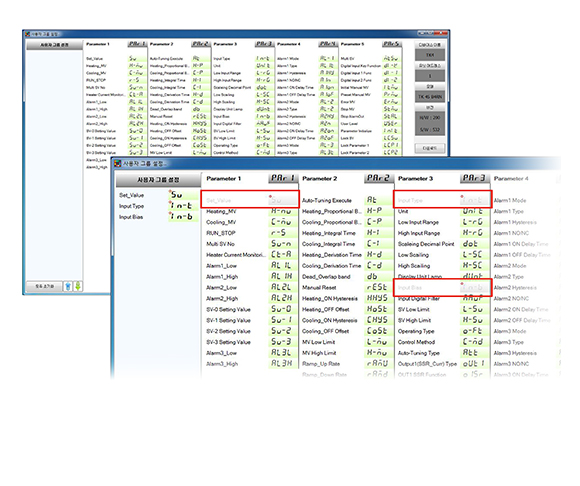Click the PAr3 header in the enlarged window

click(x=475, y=178)
